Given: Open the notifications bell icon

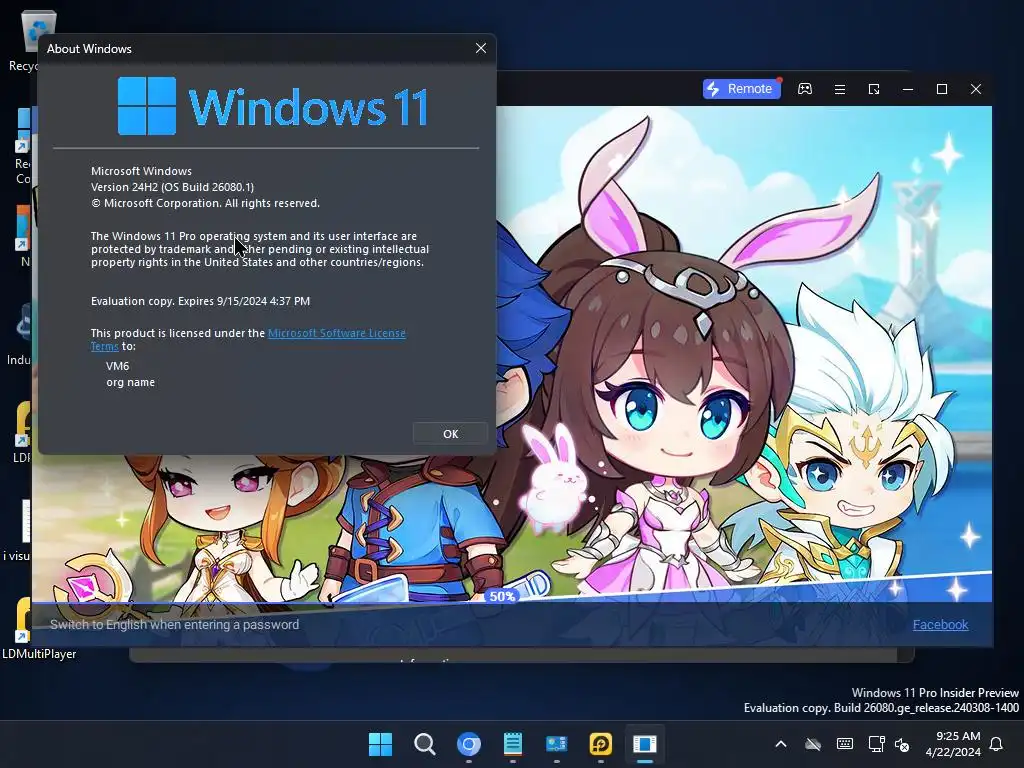Looking at the screenshot, I should tap(997, 744).
